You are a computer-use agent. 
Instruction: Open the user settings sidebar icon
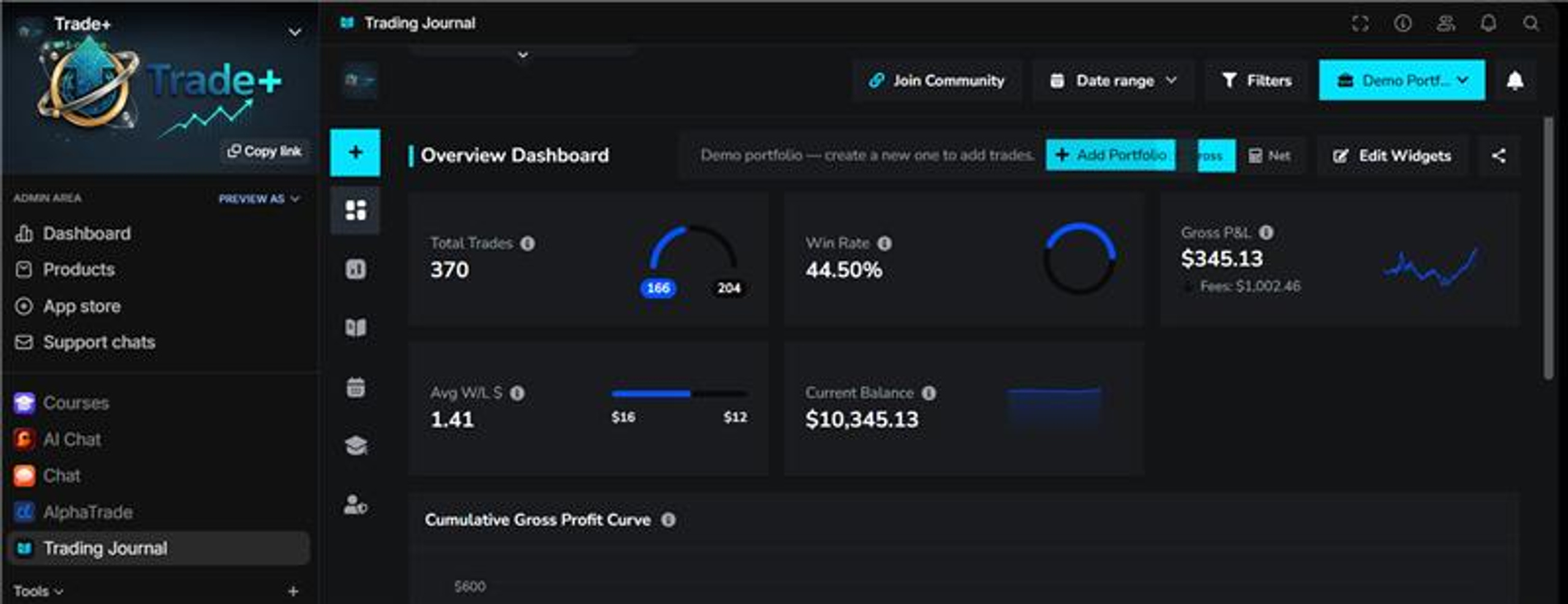[355, 505]
